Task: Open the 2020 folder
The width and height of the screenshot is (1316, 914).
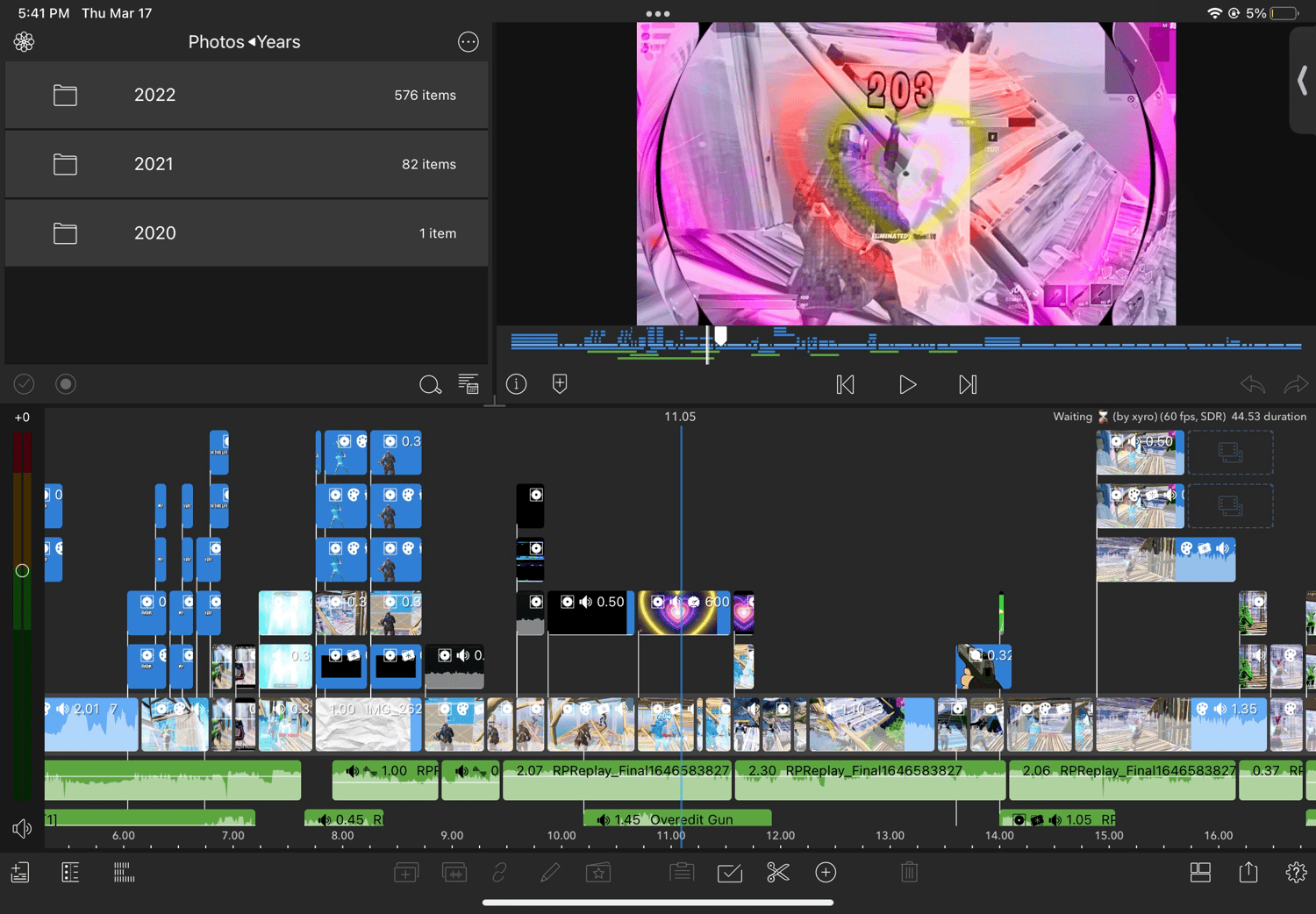Action: click(x=247, y=233)
